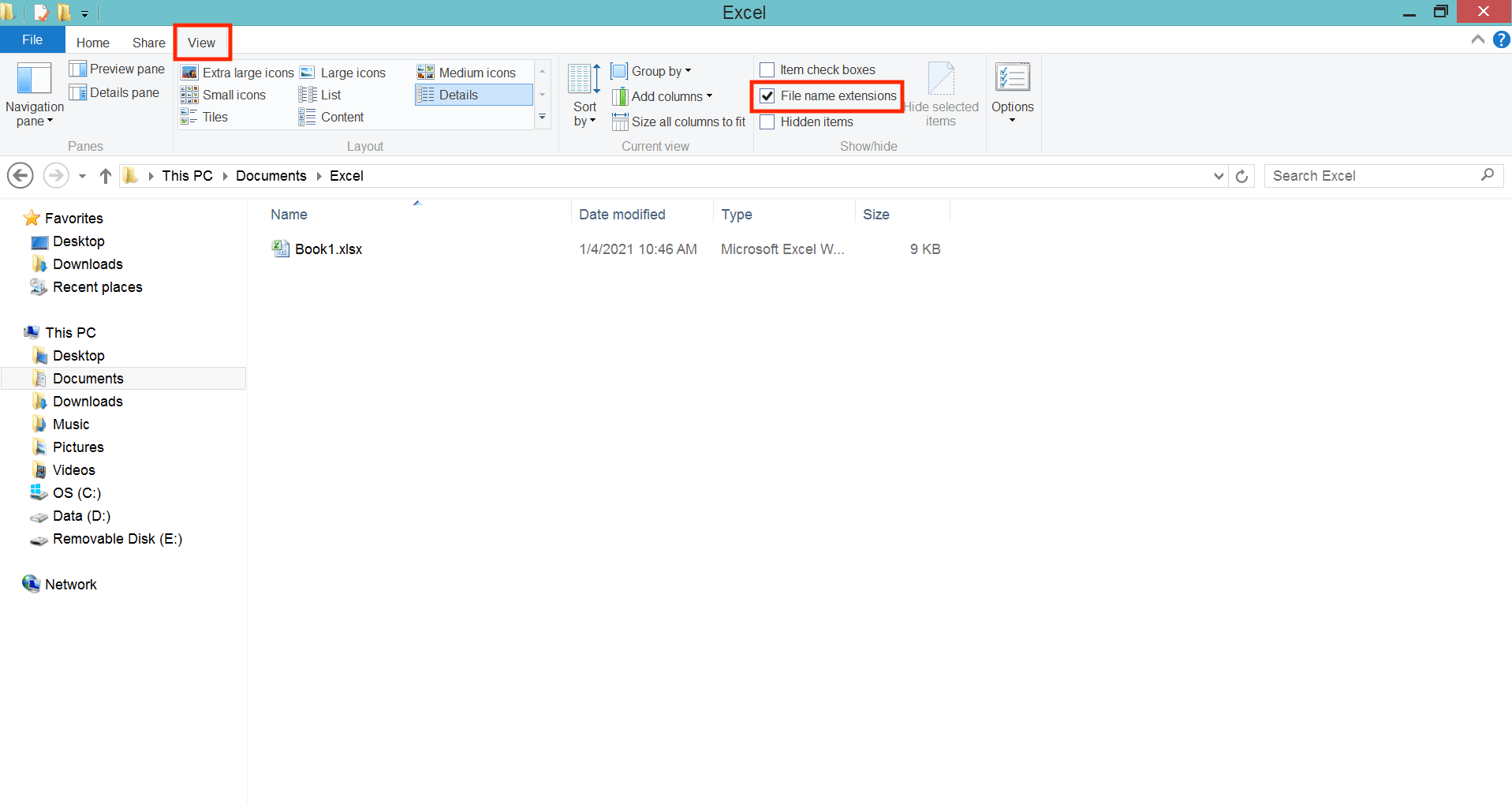The height and width of the screenshot is (804, 1512).
Task: Open the Music folder
Action: click(x=61, y=424)
